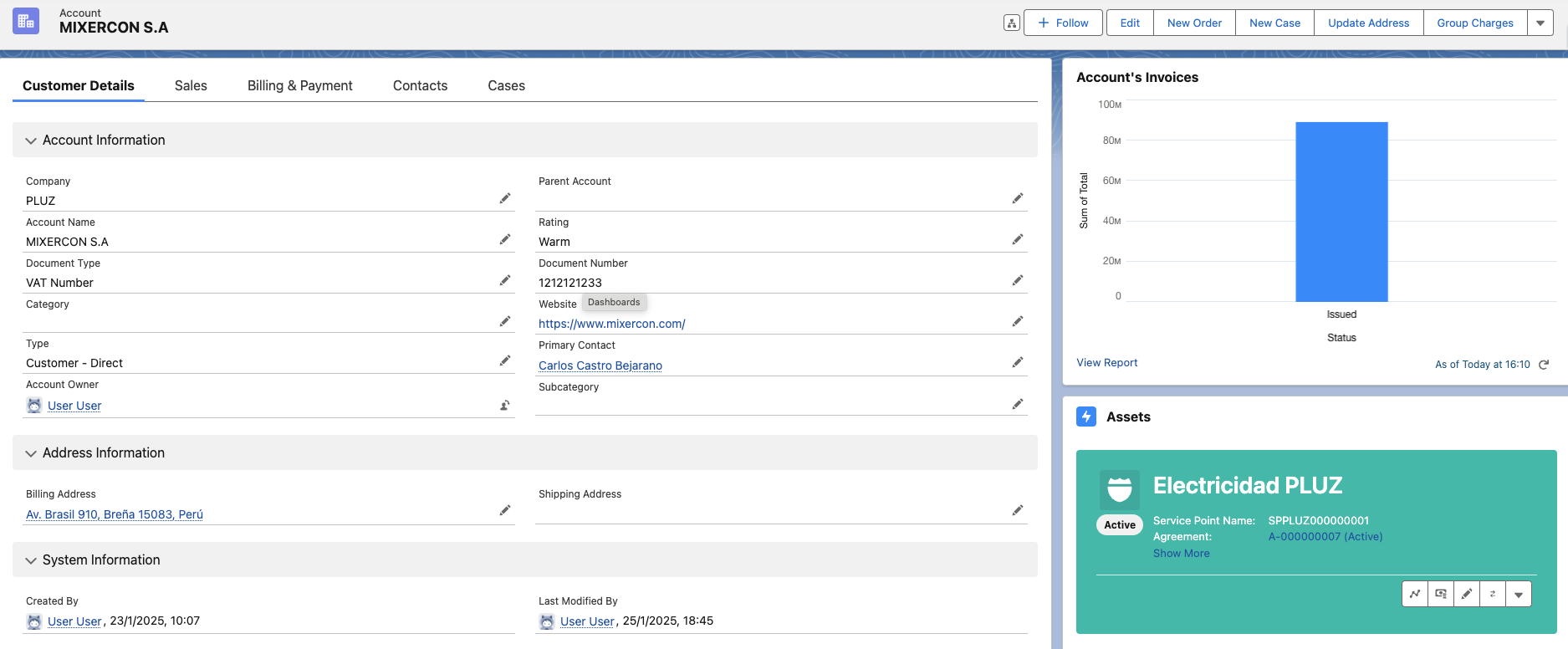Click the Last Modified By user avatar
This screenshot has width=1568, height=649.
tap(547, 621)
